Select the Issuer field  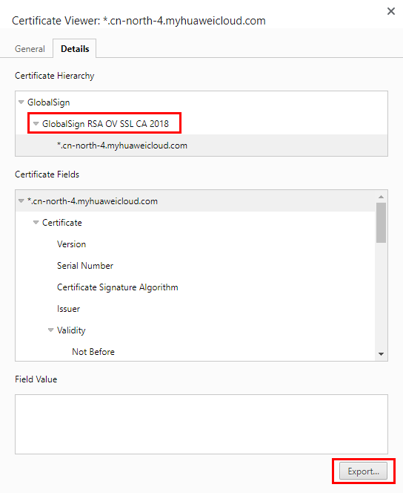click(x=68, y=309)
